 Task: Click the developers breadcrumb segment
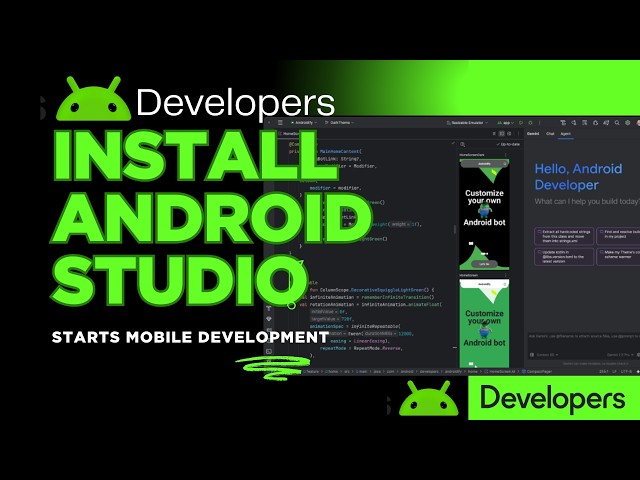429,371
